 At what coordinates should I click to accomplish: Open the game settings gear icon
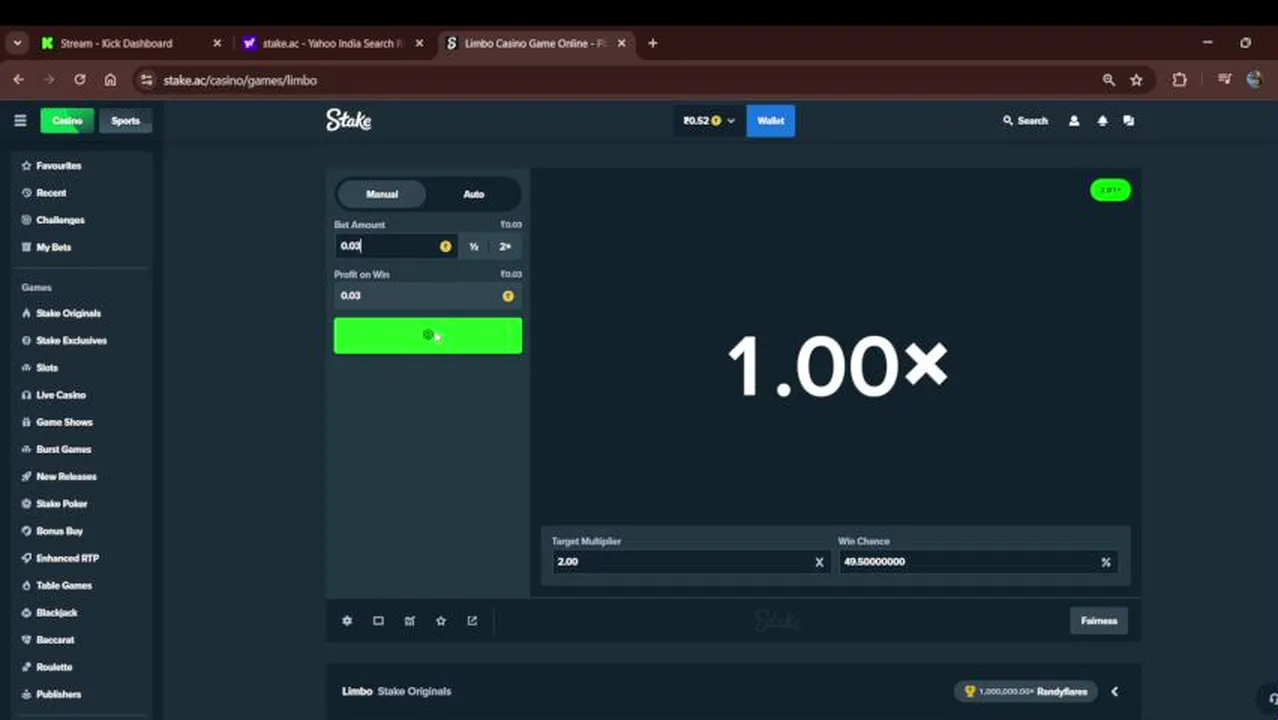click(347, 621)
